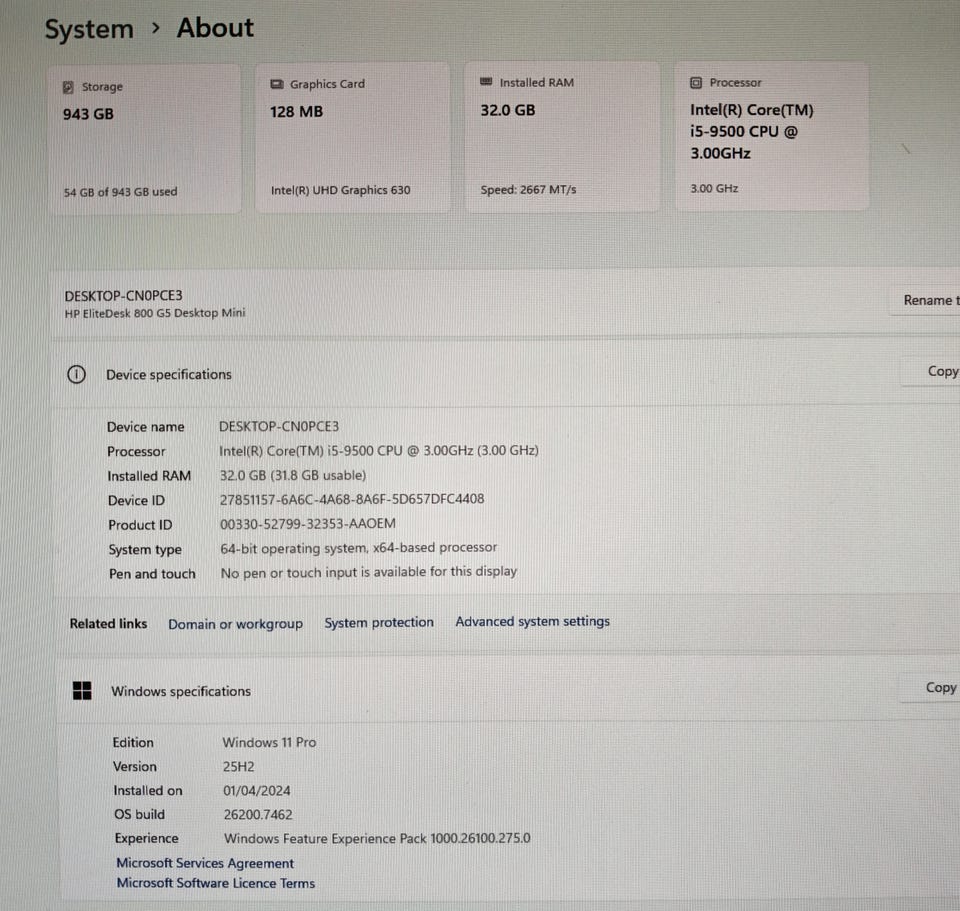Collapse the Windows specifications section header

click(x=507, y=690)
